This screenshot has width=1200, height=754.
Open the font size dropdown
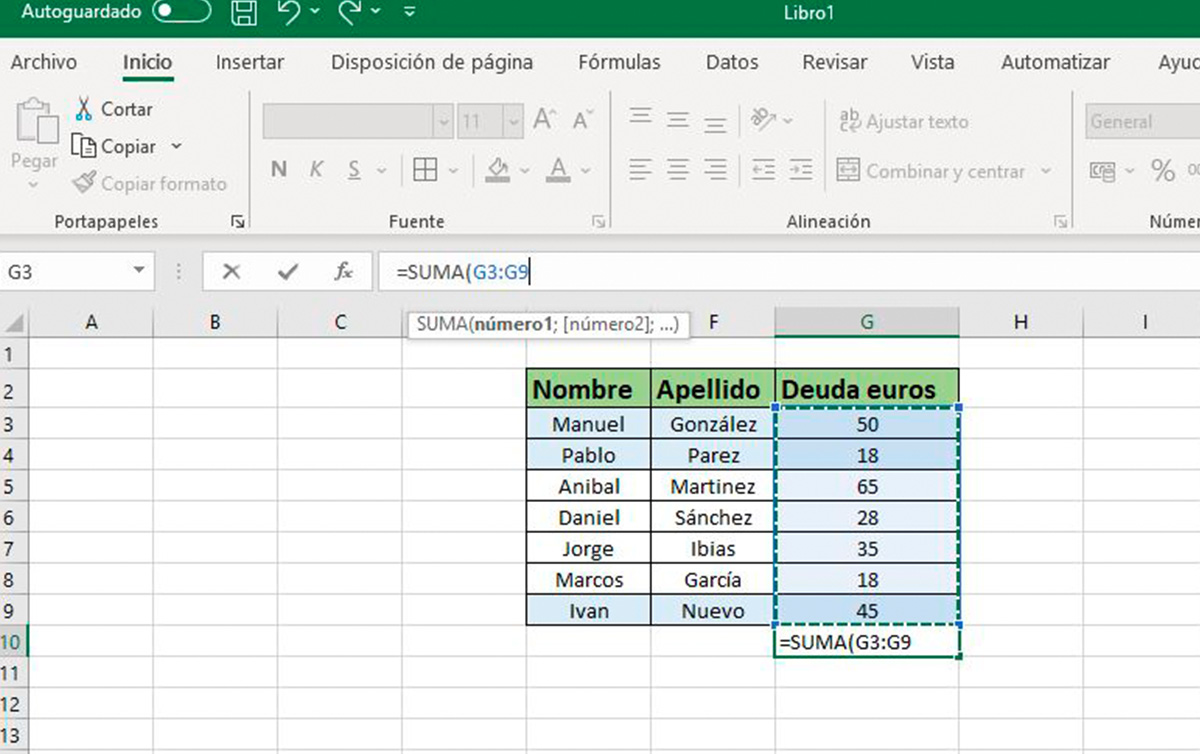(514, 122)
